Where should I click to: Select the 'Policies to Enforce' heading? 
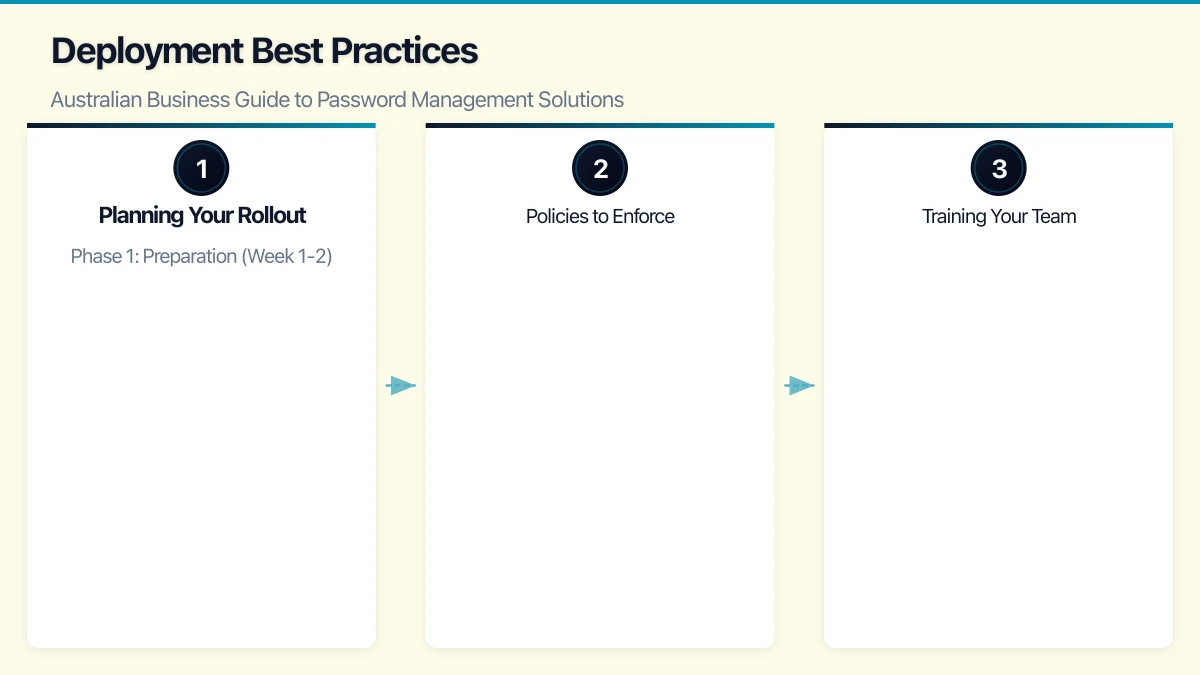pos(600,216)
